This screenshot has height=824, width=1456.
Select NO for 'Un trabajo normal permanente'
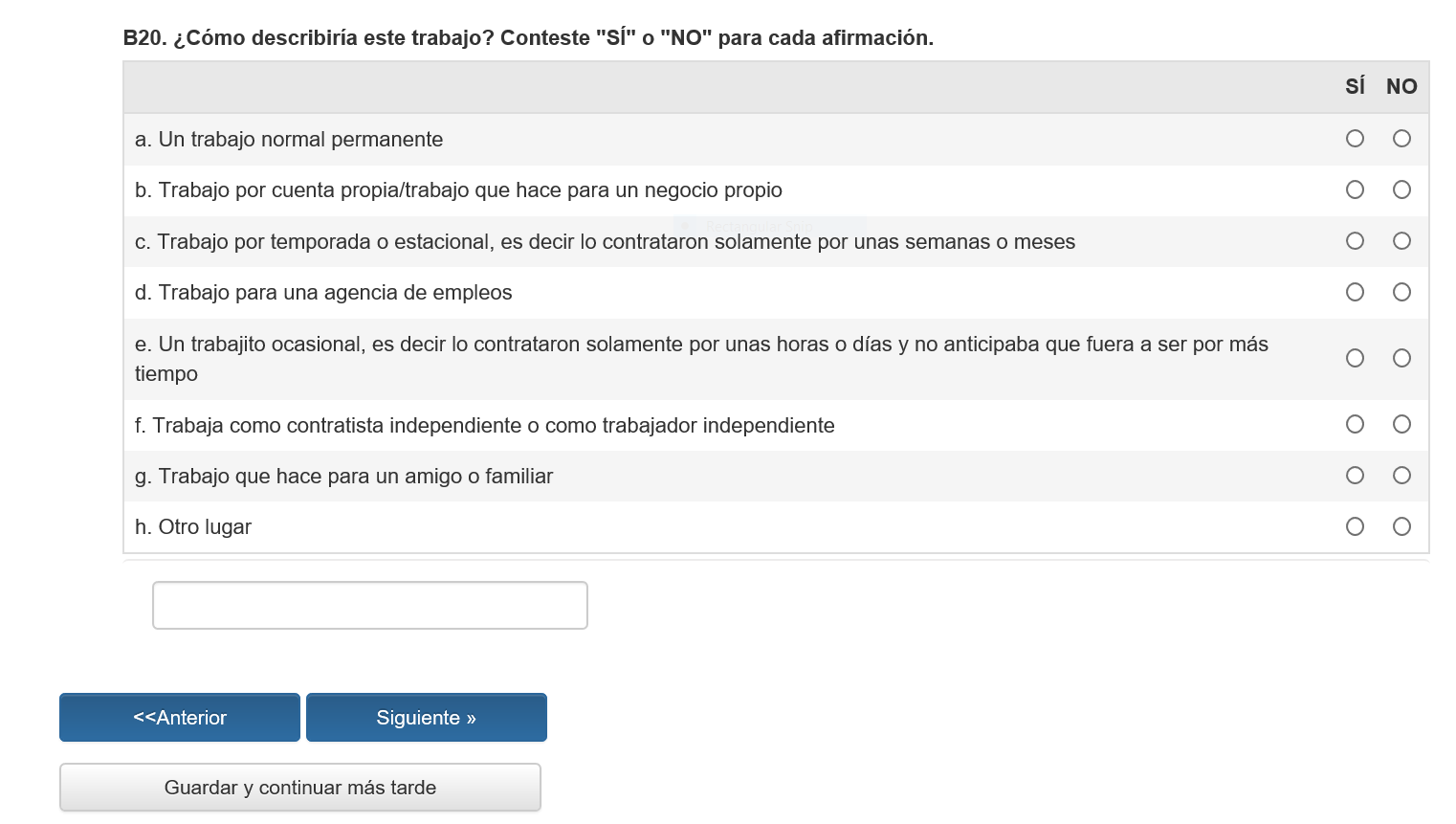(x=1401, y=139)
